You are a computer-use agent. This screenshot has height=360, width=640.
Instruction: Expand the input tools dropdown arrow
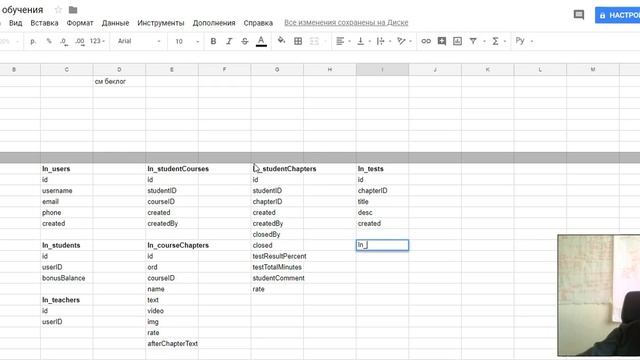point(532,41)
